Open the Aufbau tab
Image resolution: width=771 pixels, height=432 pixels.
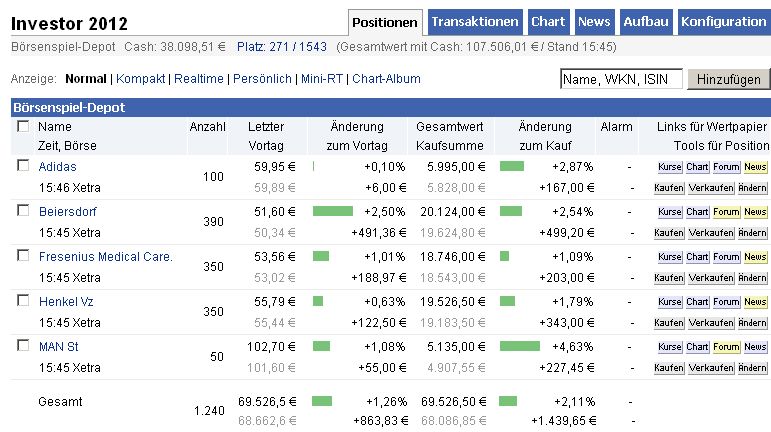tap(646, 22)
